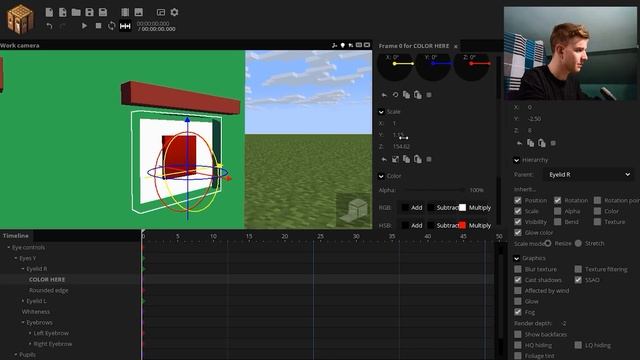This screenshot has width=640, height=360.
Task: Toggle the secondary view window icon
Action: [x=161, y=12]
